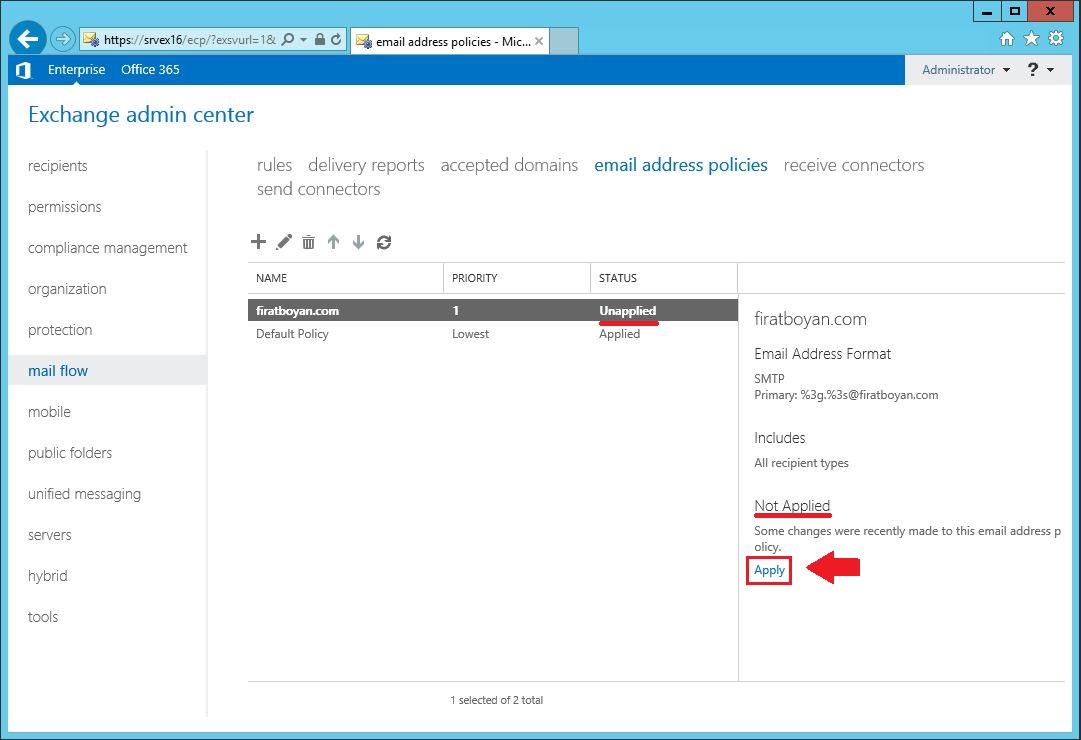The image size is (1081, 740).
Task: Open the send connectors tab
Action: click(319, 189)
